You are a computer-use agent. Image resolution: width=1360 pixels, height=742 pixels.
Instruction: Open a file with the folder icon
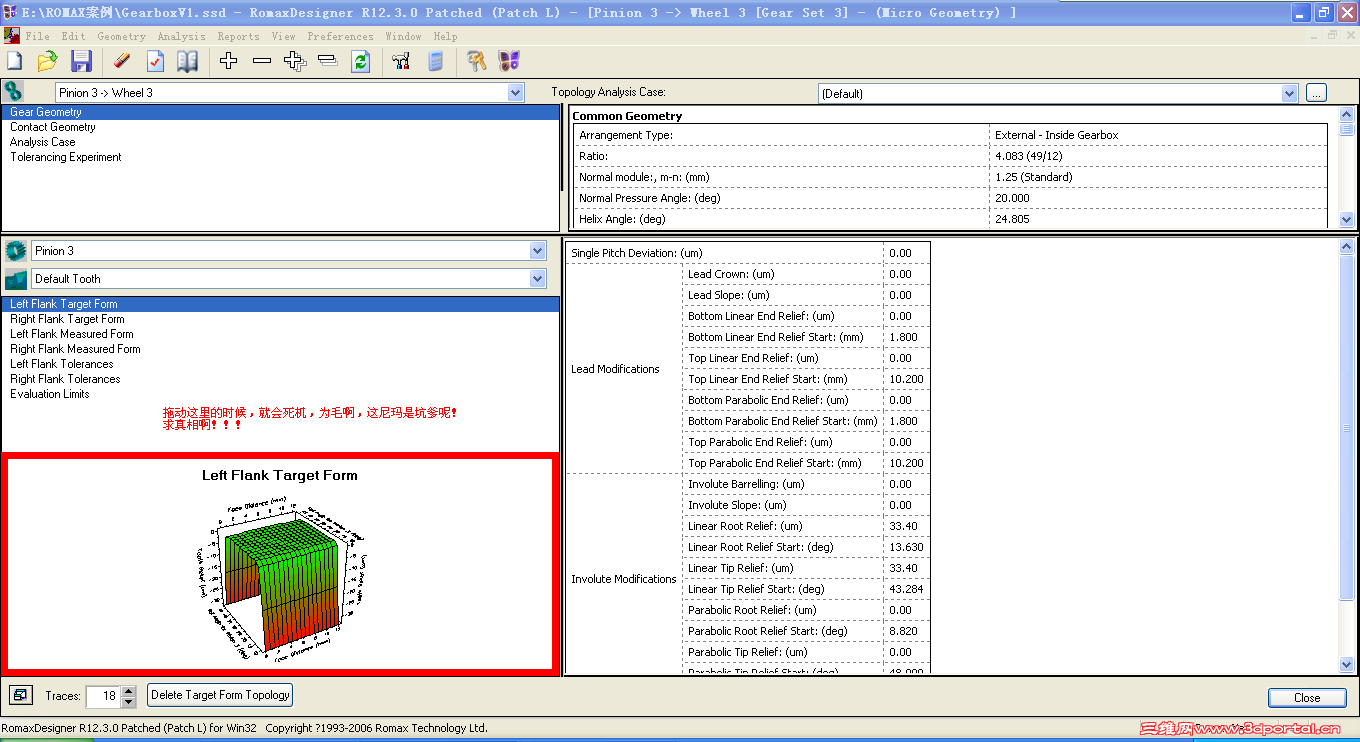[x=47, y=62]
